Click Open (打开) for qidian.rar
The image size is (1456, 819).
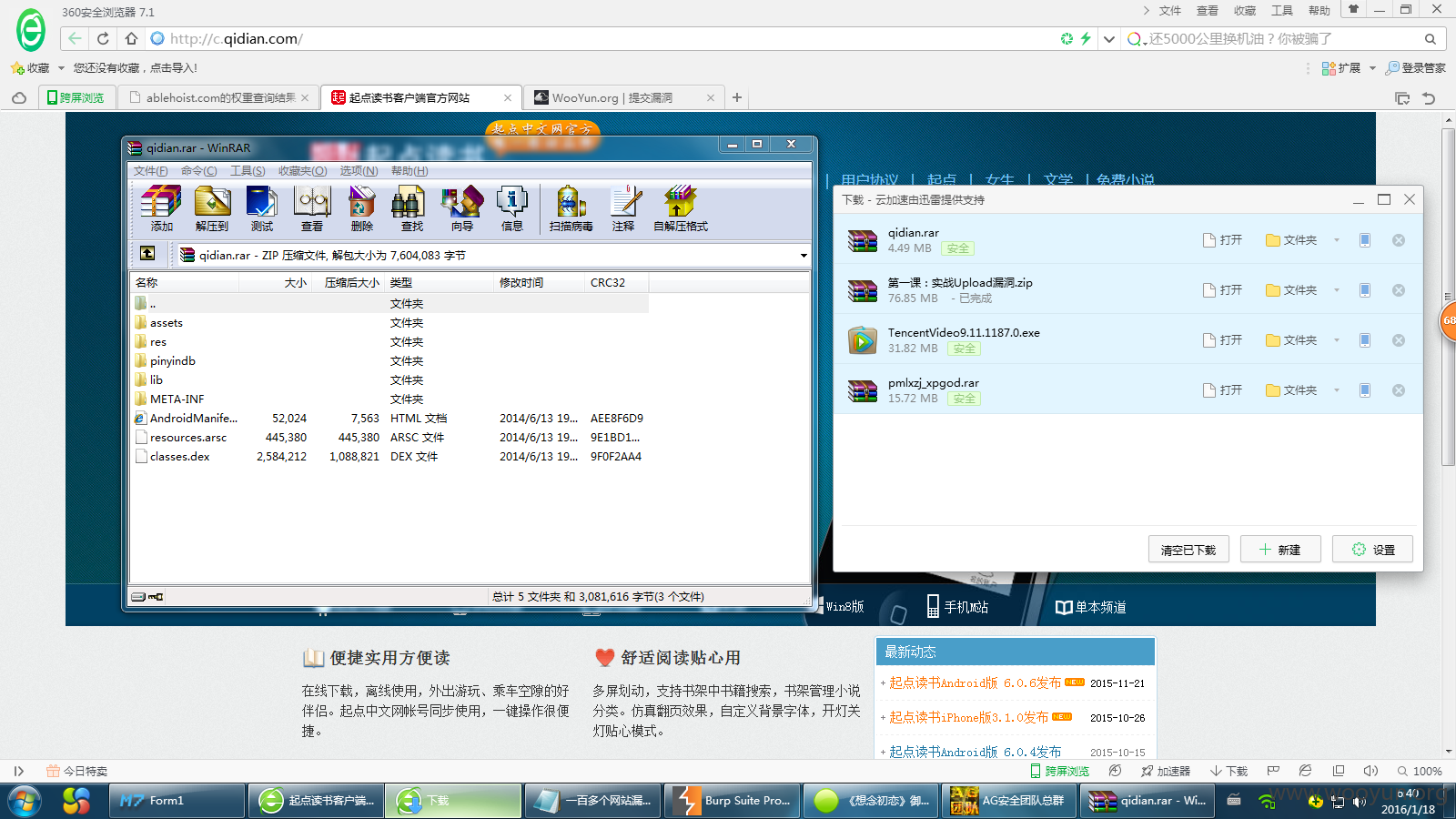(1222, 240)
